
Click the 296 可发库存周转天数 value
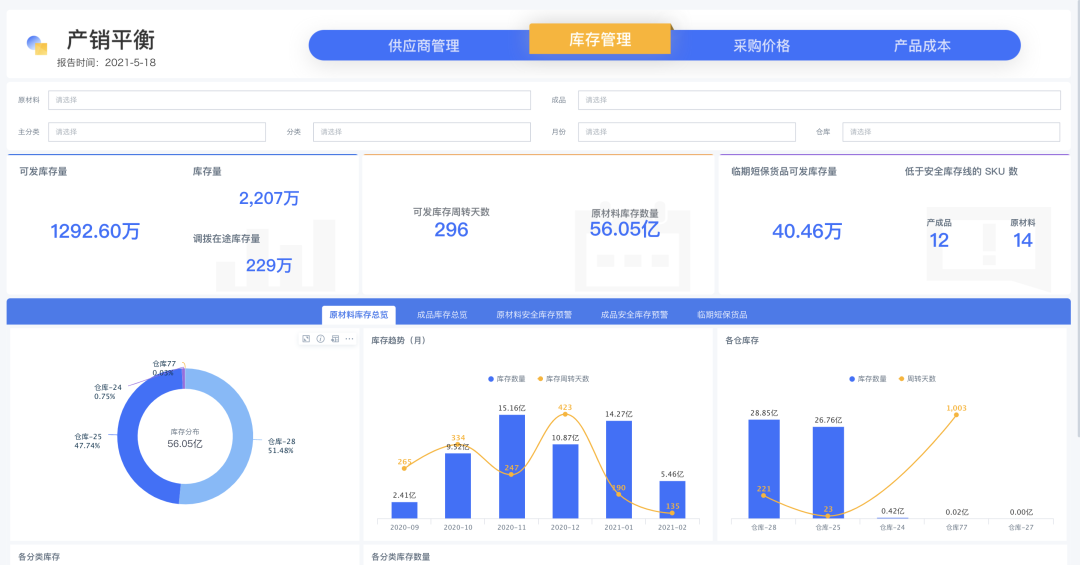pyautogui.click(x=451, y=230)
